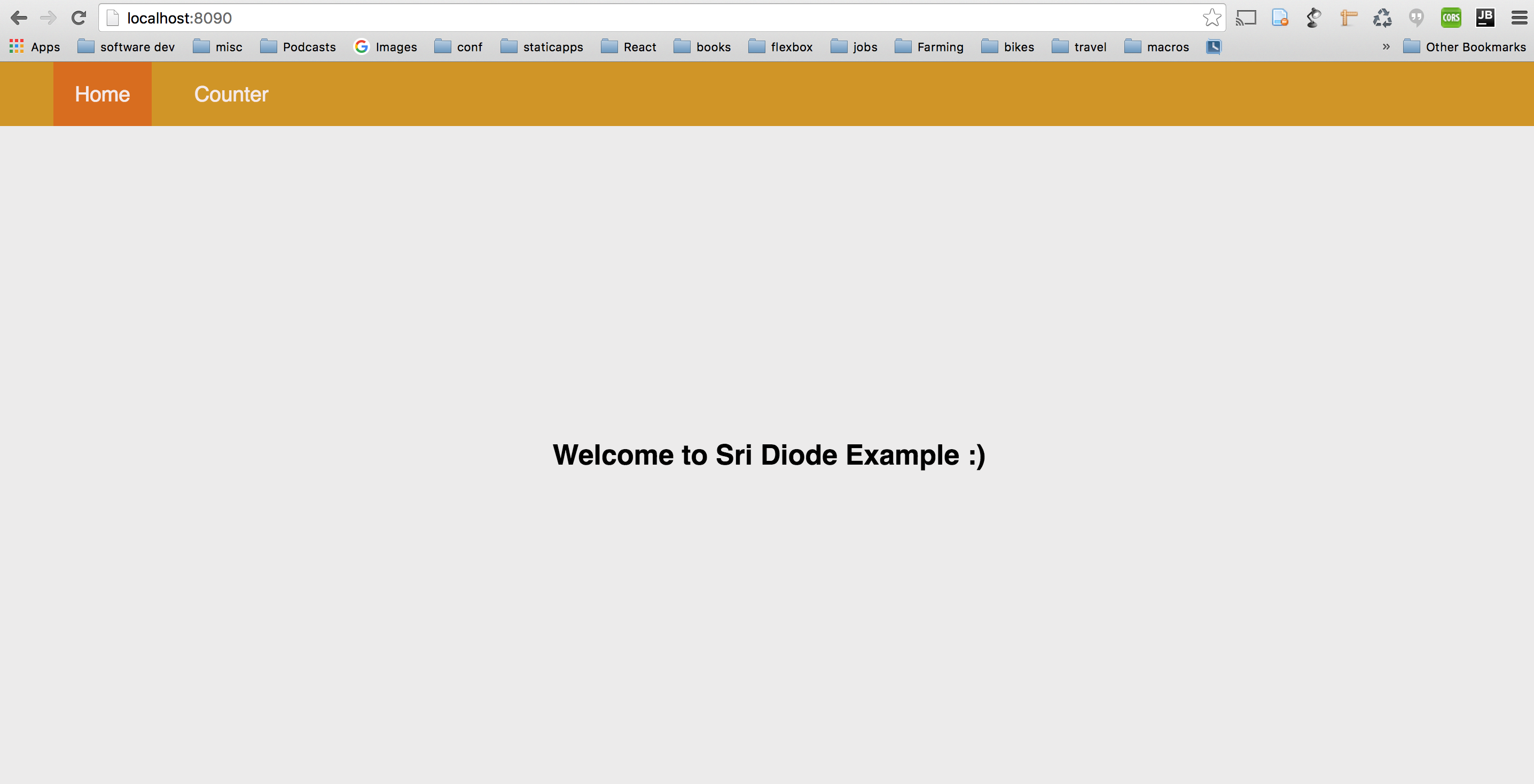Click the bookmark star in address bar

(1211, 18)
